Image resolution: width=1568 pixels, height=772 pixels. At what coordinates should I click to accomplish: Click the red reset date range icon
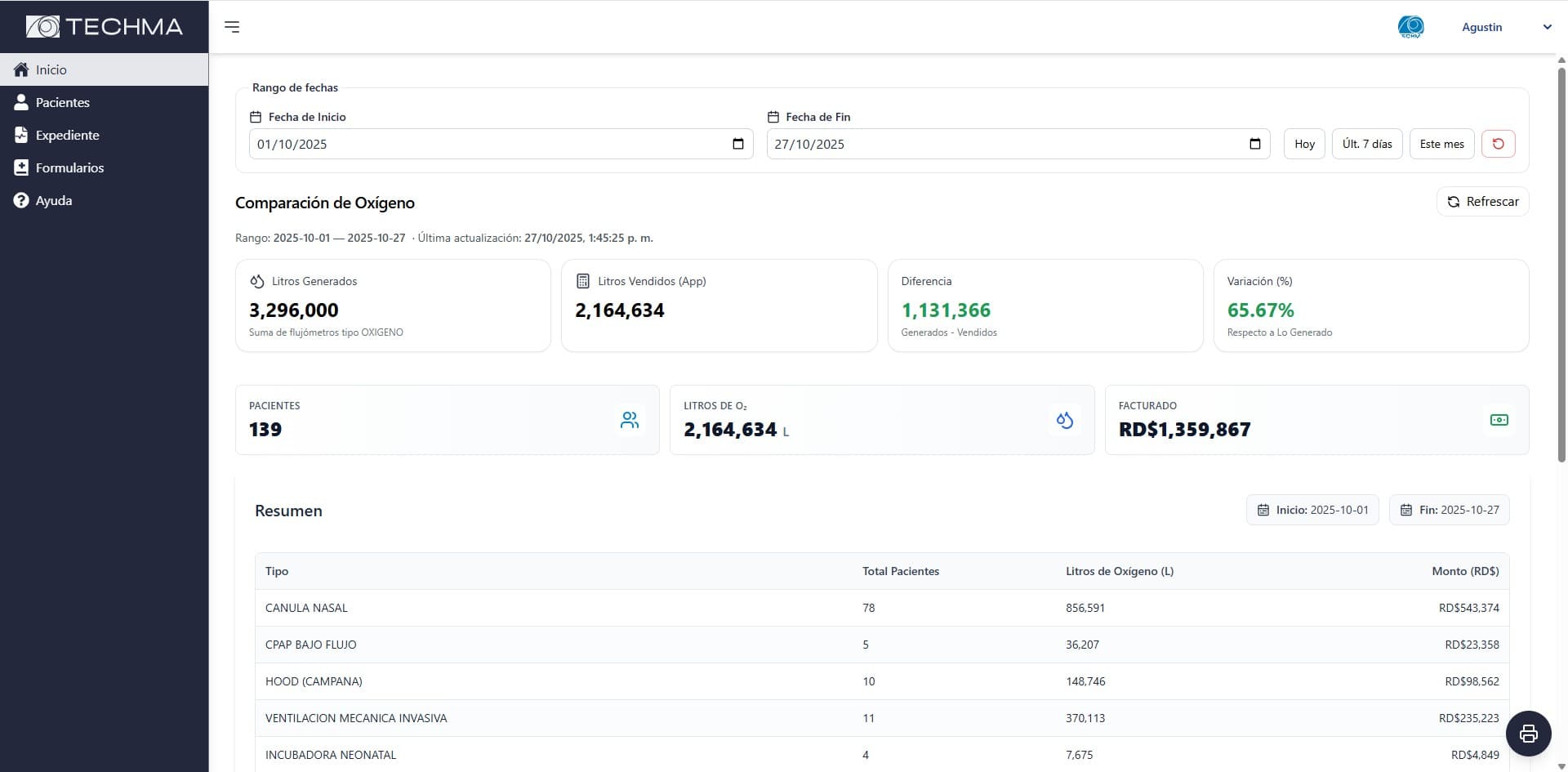tap(1498, 144)
